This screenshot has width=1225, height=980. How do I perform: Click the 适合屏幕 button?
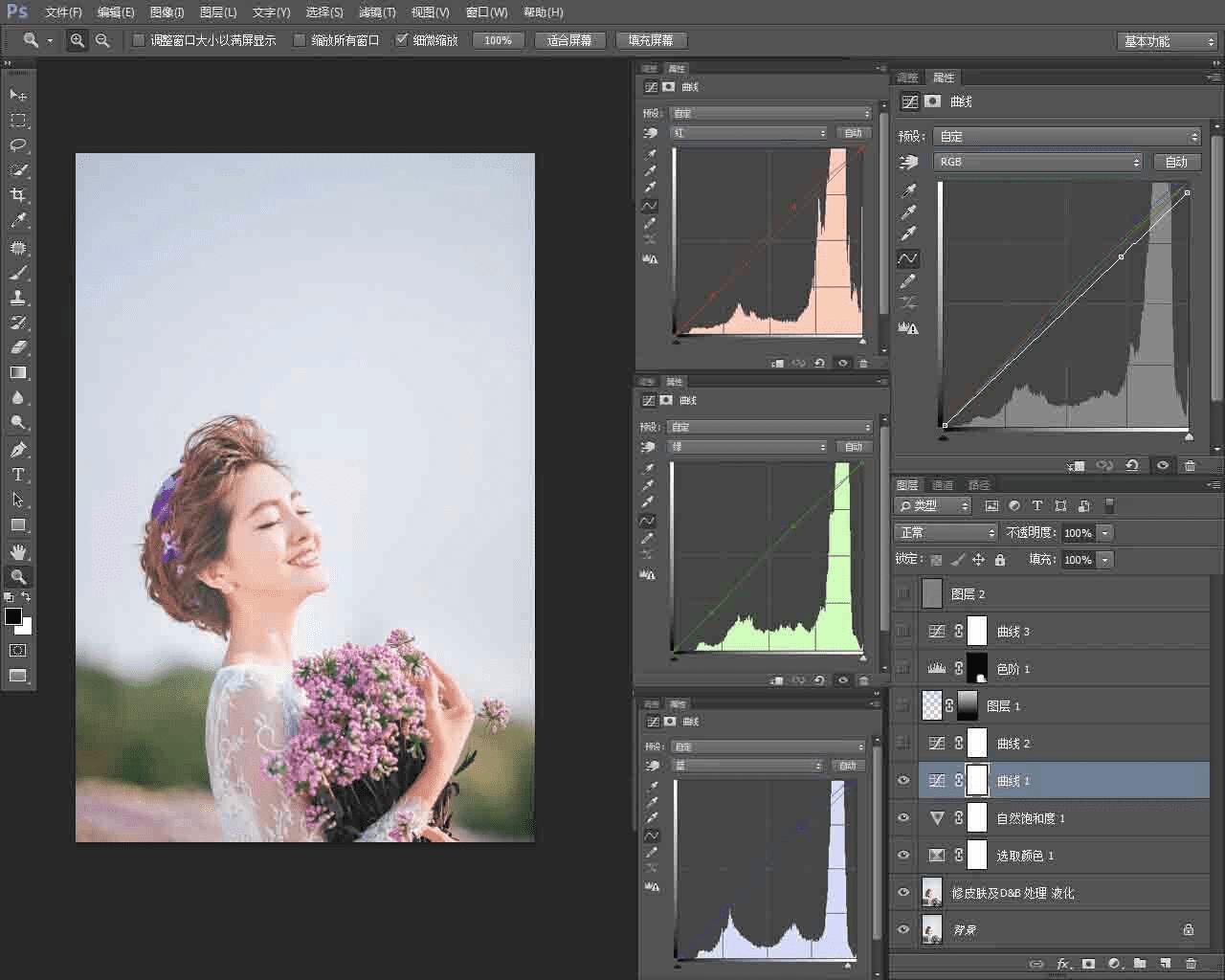point(569,40)
